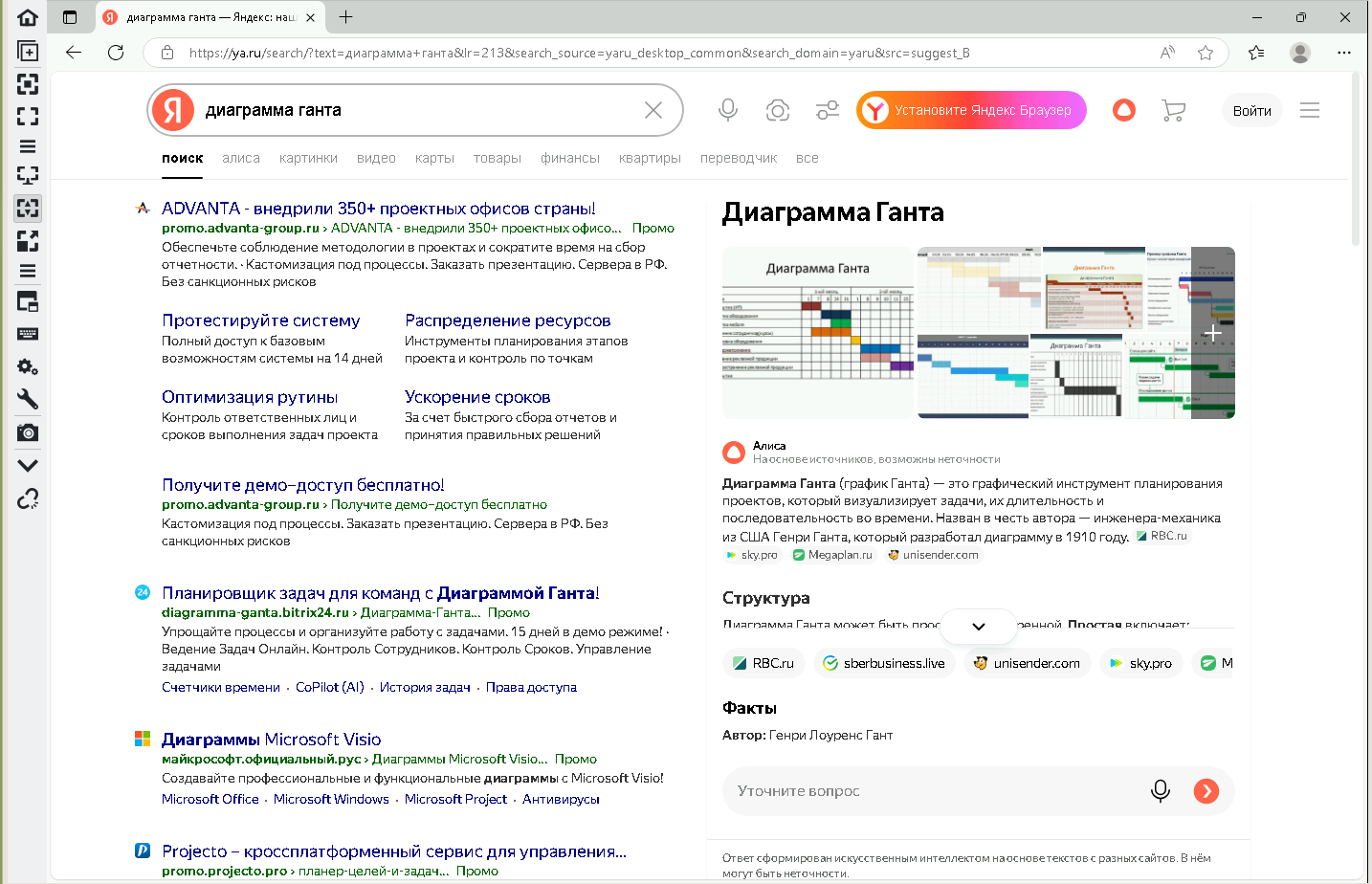The image size is (1372, 884).
Task: Click the voice search microphone icon
Action: coord(727,110)
